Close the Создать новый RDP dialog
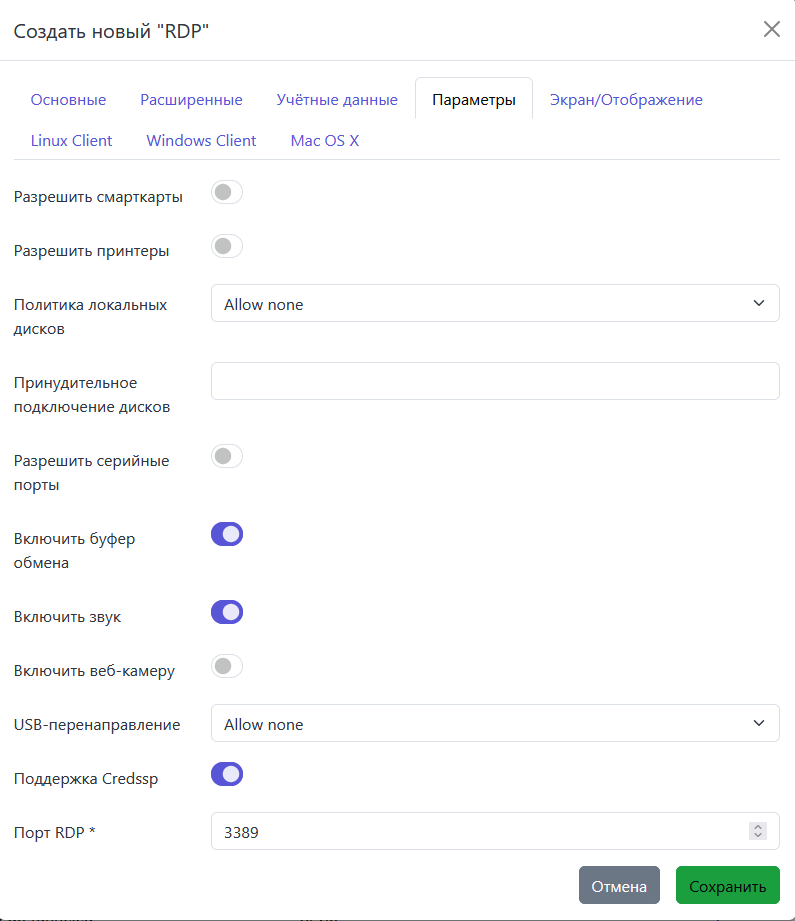The height and width of the screenshot is (921, 795). [x=771, y=29]
